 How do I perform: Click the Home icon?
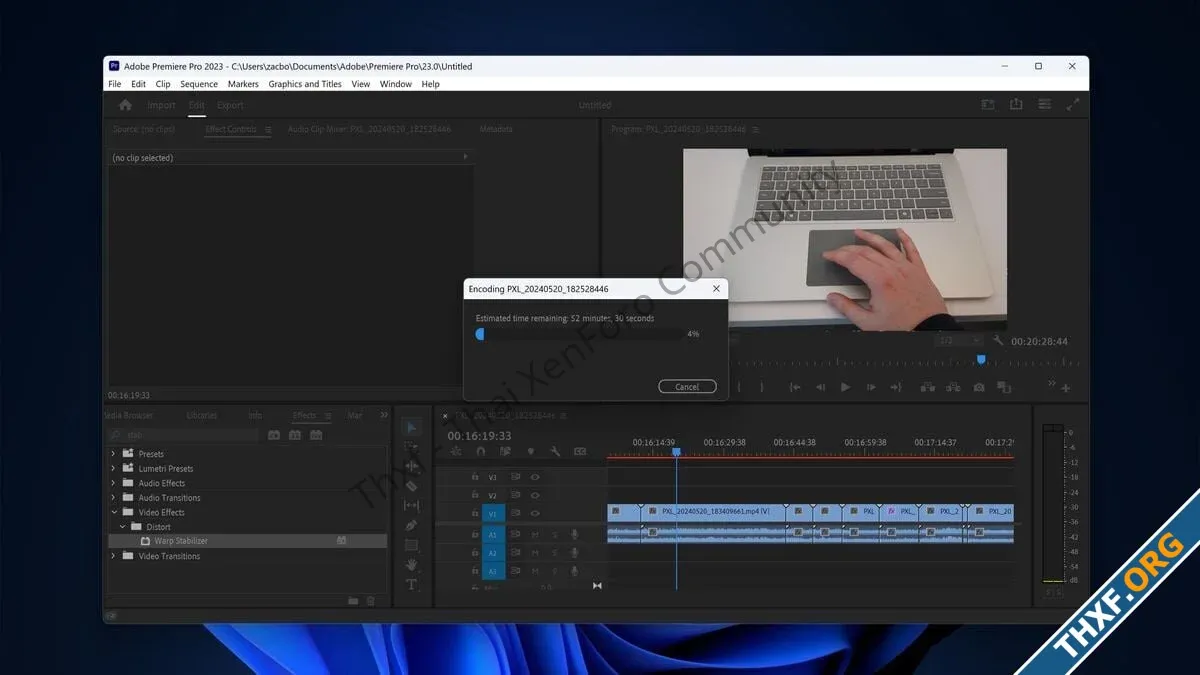point(125,105)
